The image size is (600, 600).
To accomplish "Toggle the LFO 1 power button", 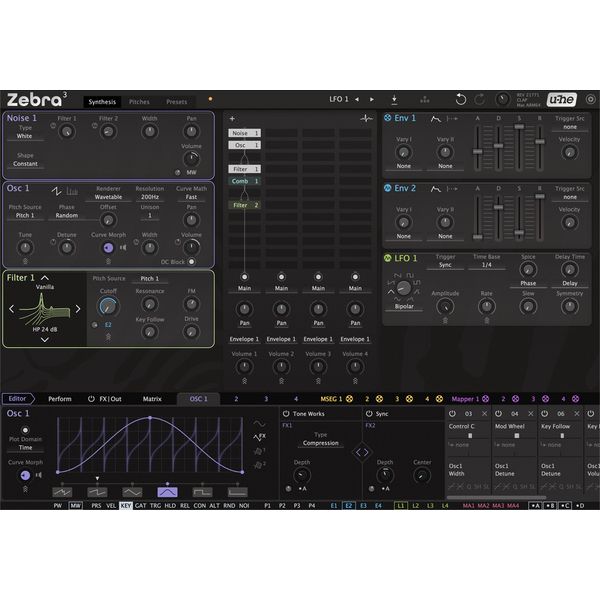I will tap(388, 258).
